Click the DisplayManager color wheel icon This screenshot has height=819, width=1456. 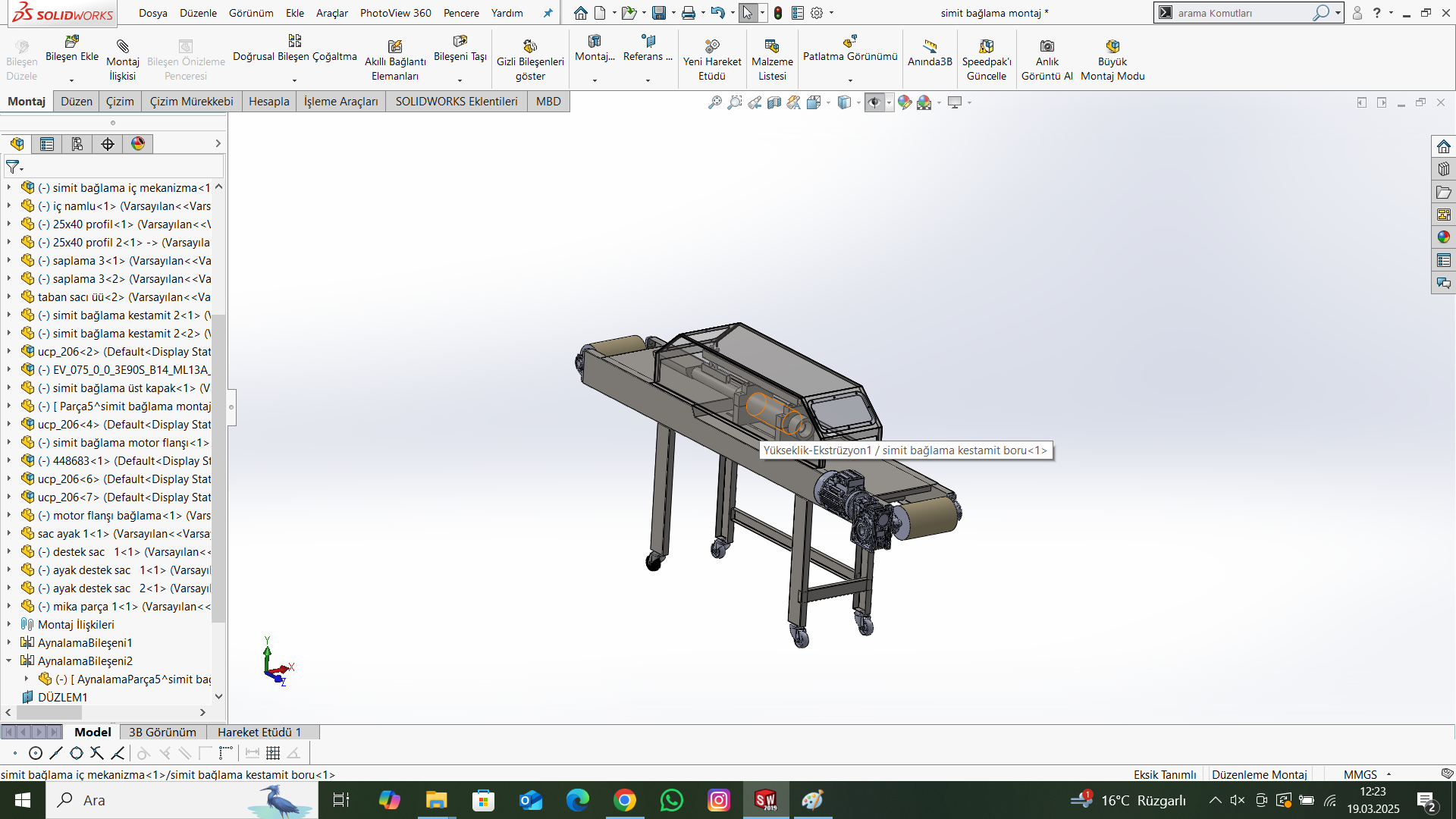click(138, 144)
